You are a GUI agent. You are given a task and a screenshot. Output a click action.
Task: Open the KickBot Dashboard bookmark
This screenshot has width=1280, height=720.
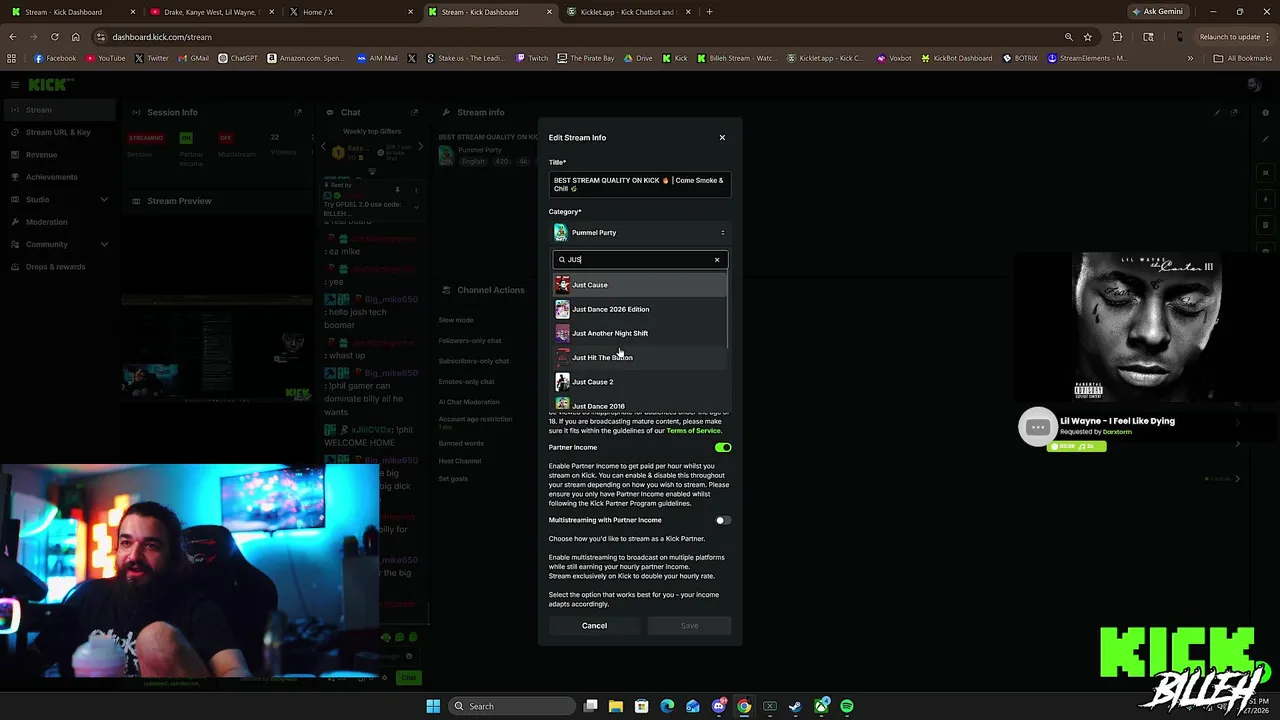point(959,58)
